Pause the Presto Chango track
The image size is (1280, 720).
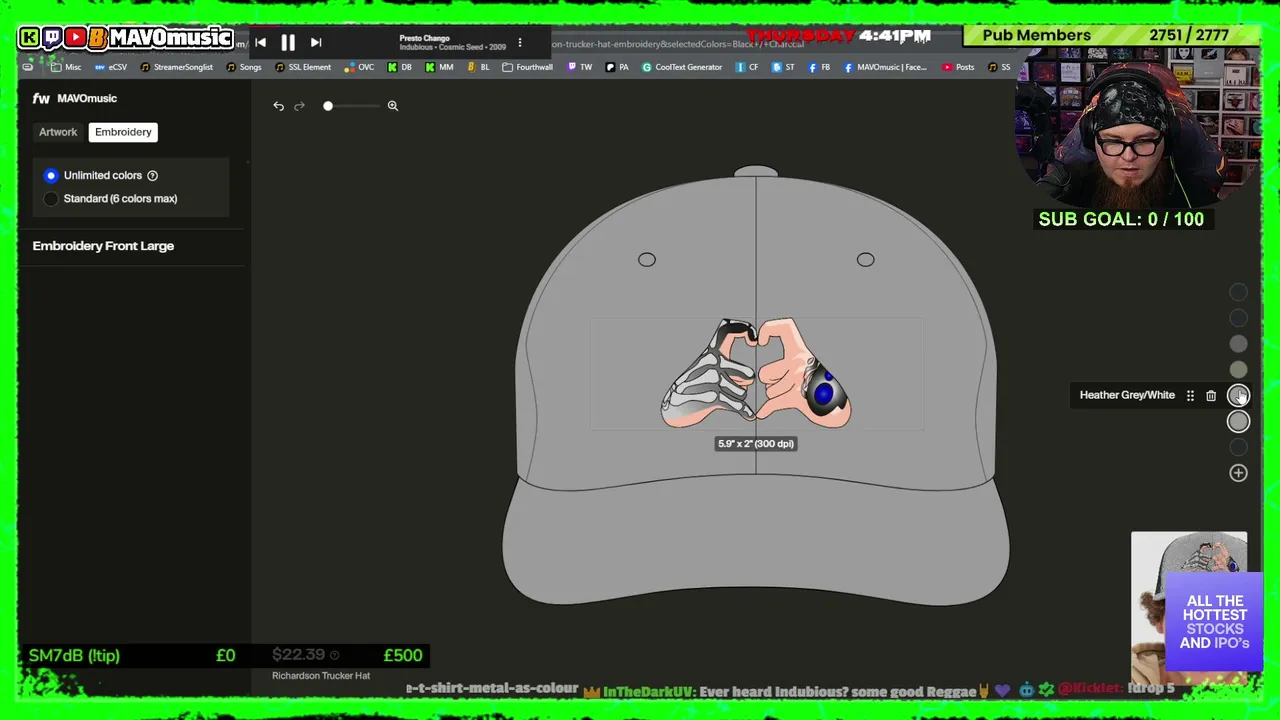(288, 42)
